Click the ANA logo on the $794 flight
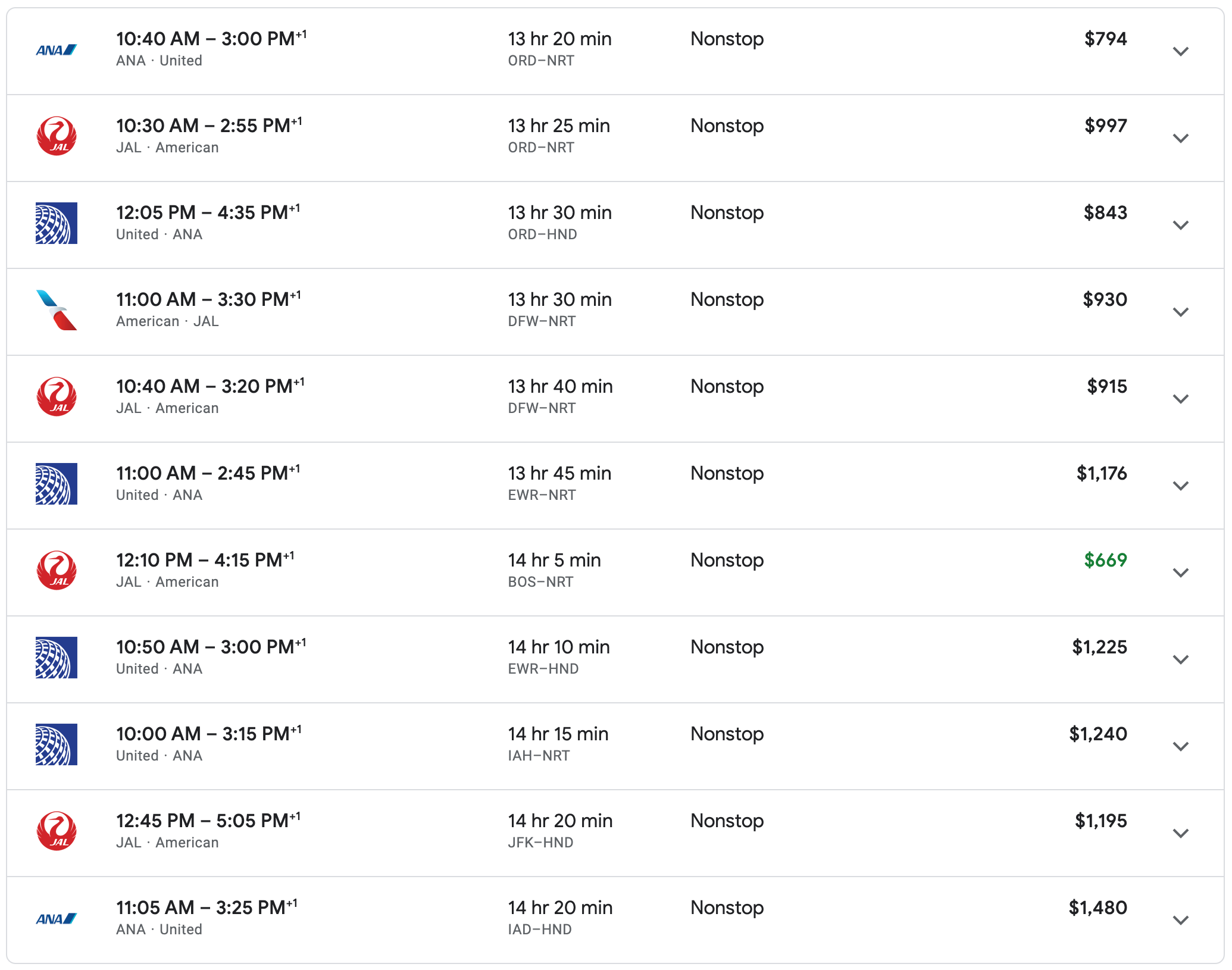 click(57, 51)
